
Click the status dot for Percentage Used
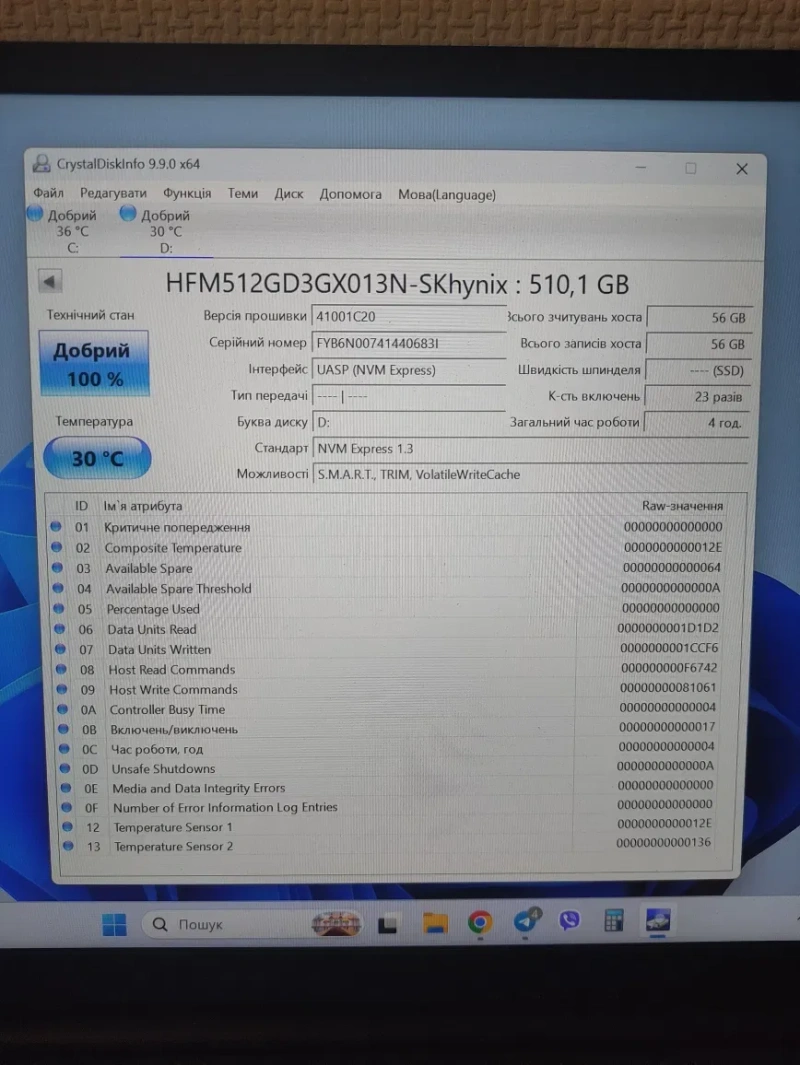click(58, 608)
